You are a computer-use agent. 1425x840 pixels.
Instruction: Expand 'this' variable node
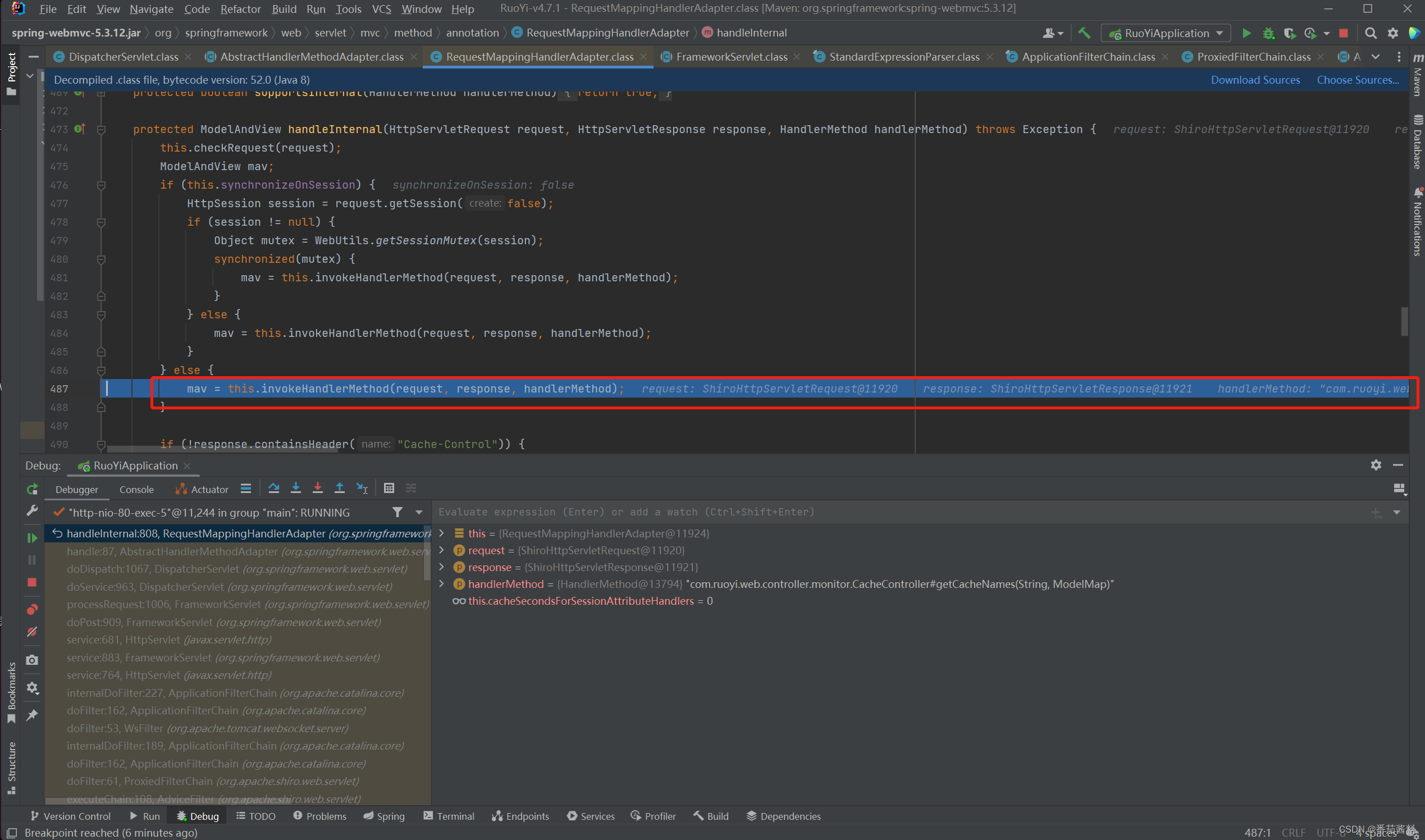[x=442, y=533]
